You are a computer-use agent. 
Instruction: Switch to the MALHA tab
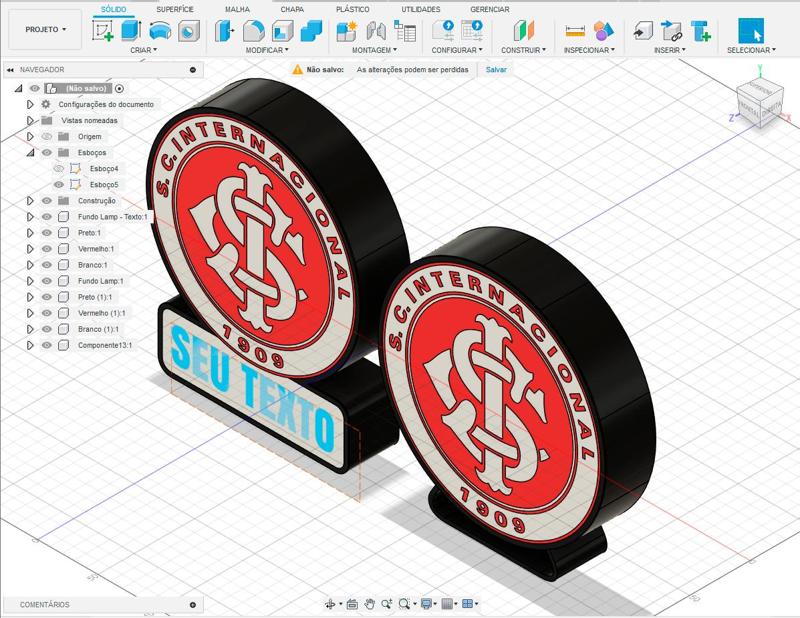point(237,9)
